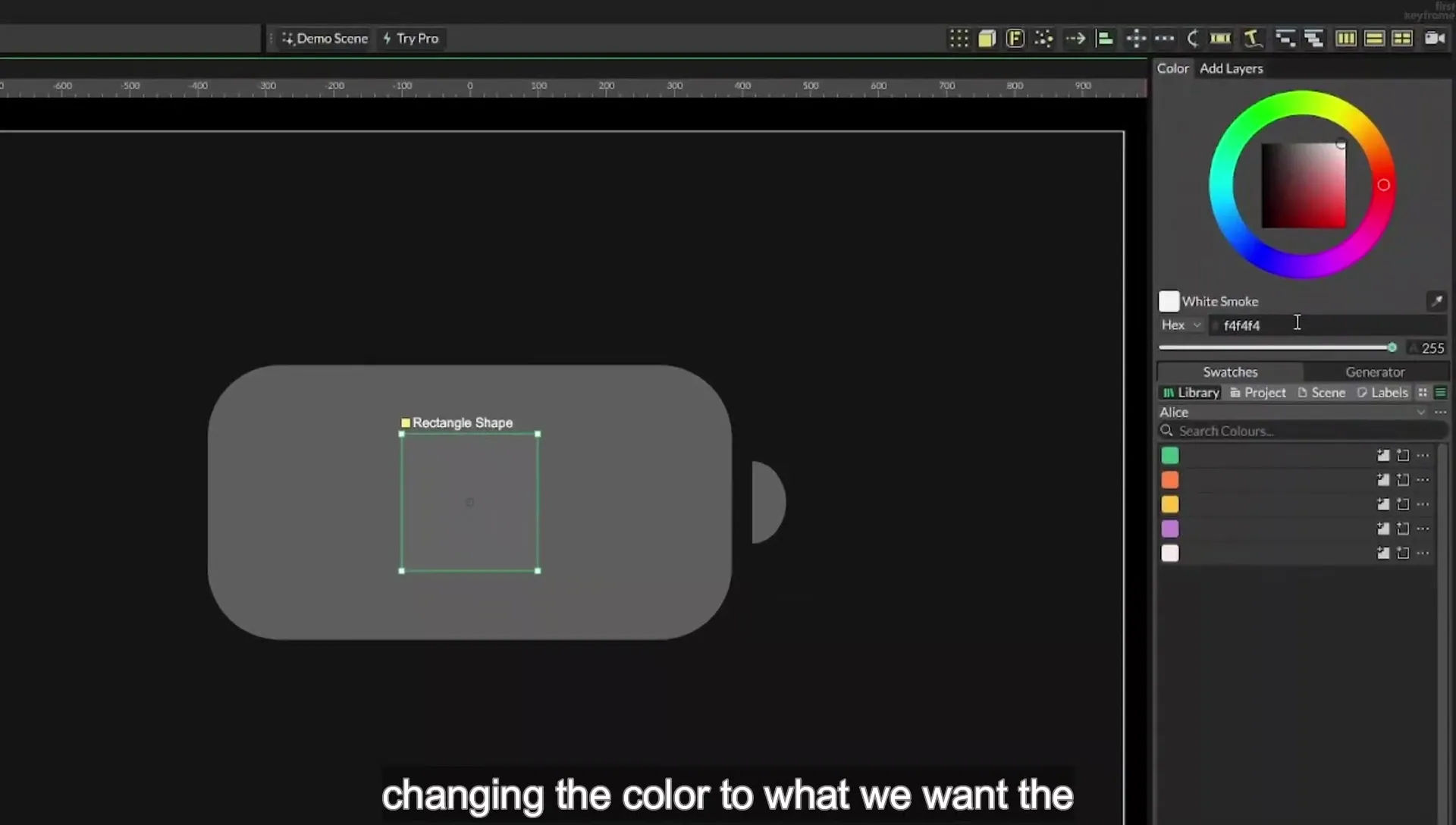Click the Demo Scene button
1456x825 pixels.
pos(325,39)
